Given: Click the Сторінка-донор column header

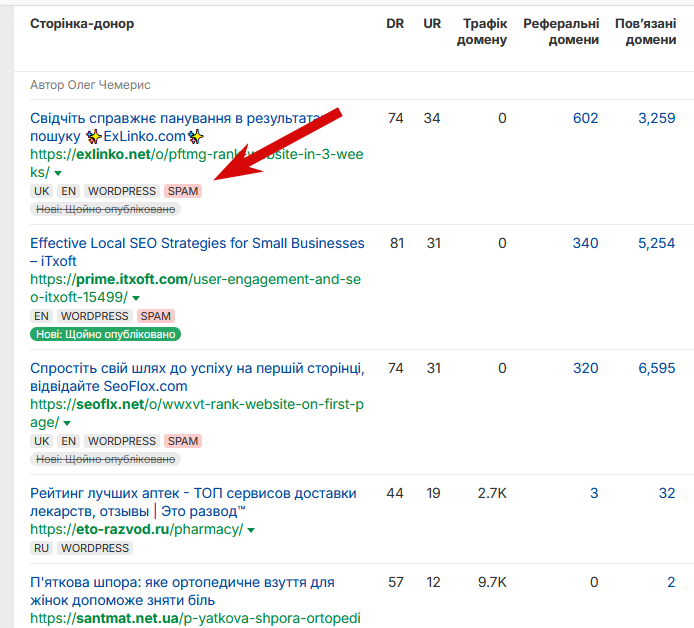Looking at the screenshot, I should click(x=82, y=23).
